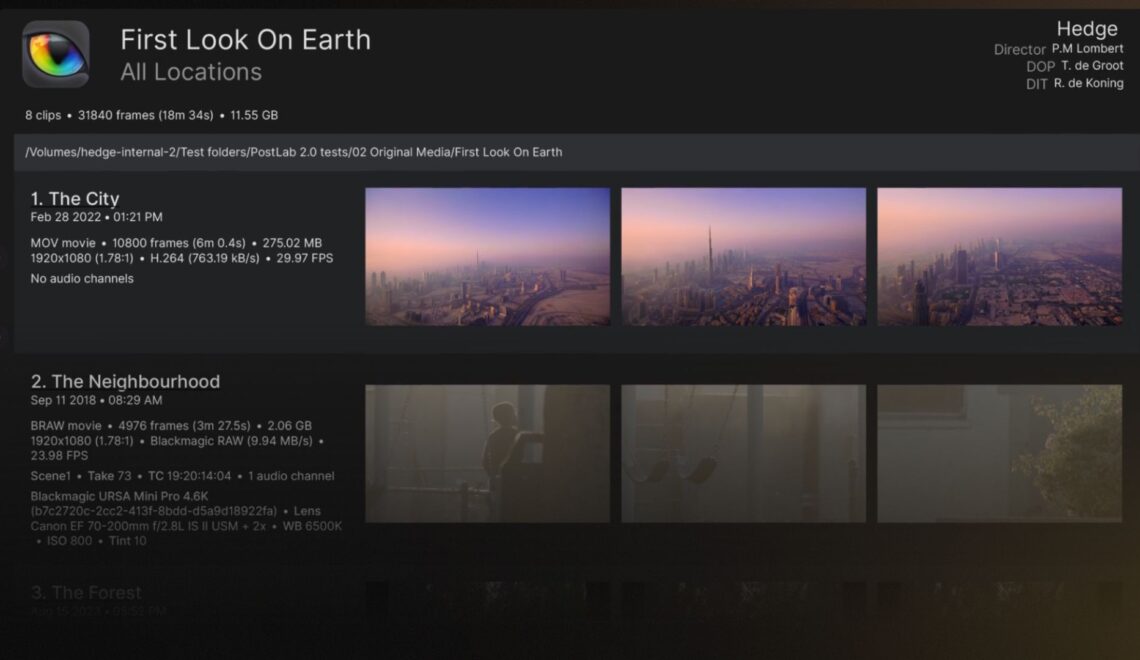Select the clip title 2. The Neighbourhood
The image size is (1140, 660).
coord(125,381)
